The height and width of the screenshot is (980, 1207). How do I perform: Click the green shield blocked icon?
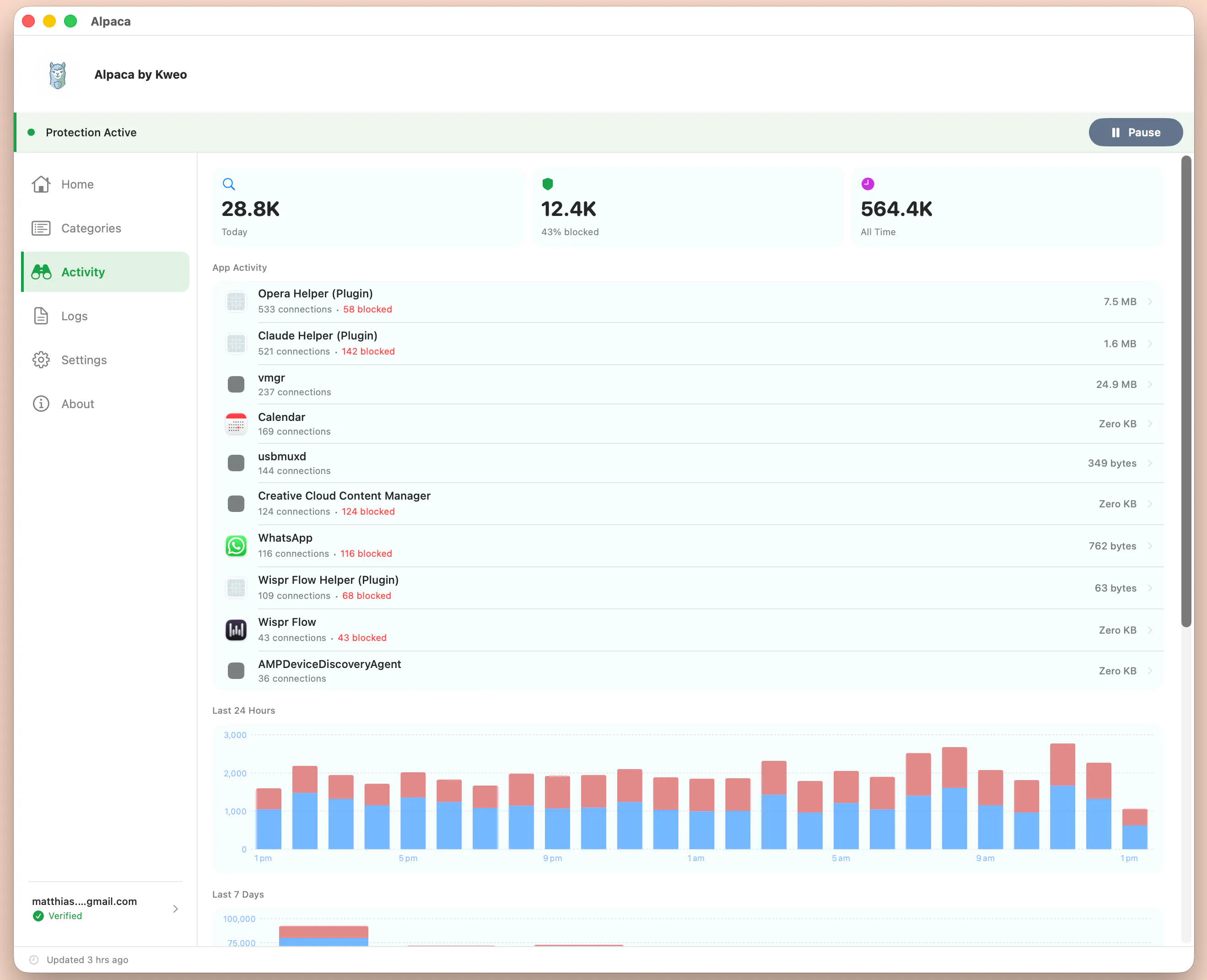[548, 184]
